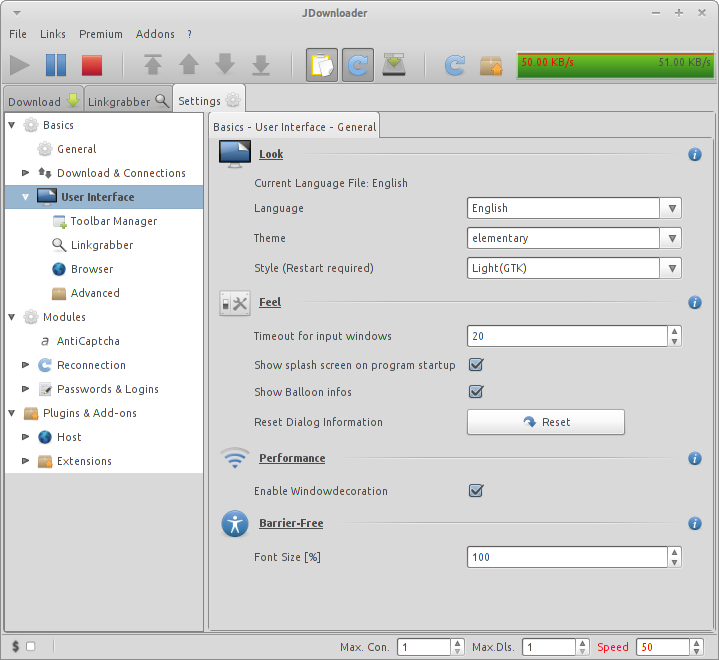
Task: Open the Premium menu
Action: click(x=101, y=34)
